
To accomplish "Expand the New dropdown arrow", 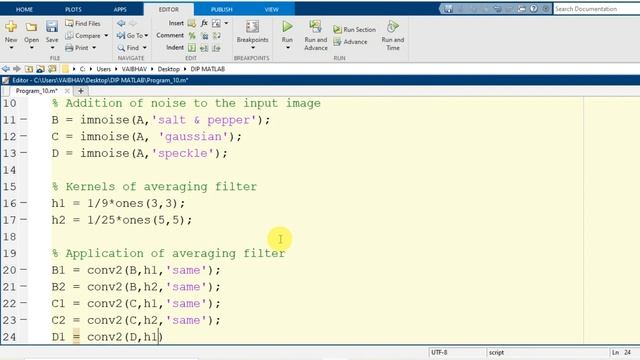I will 11,48.
